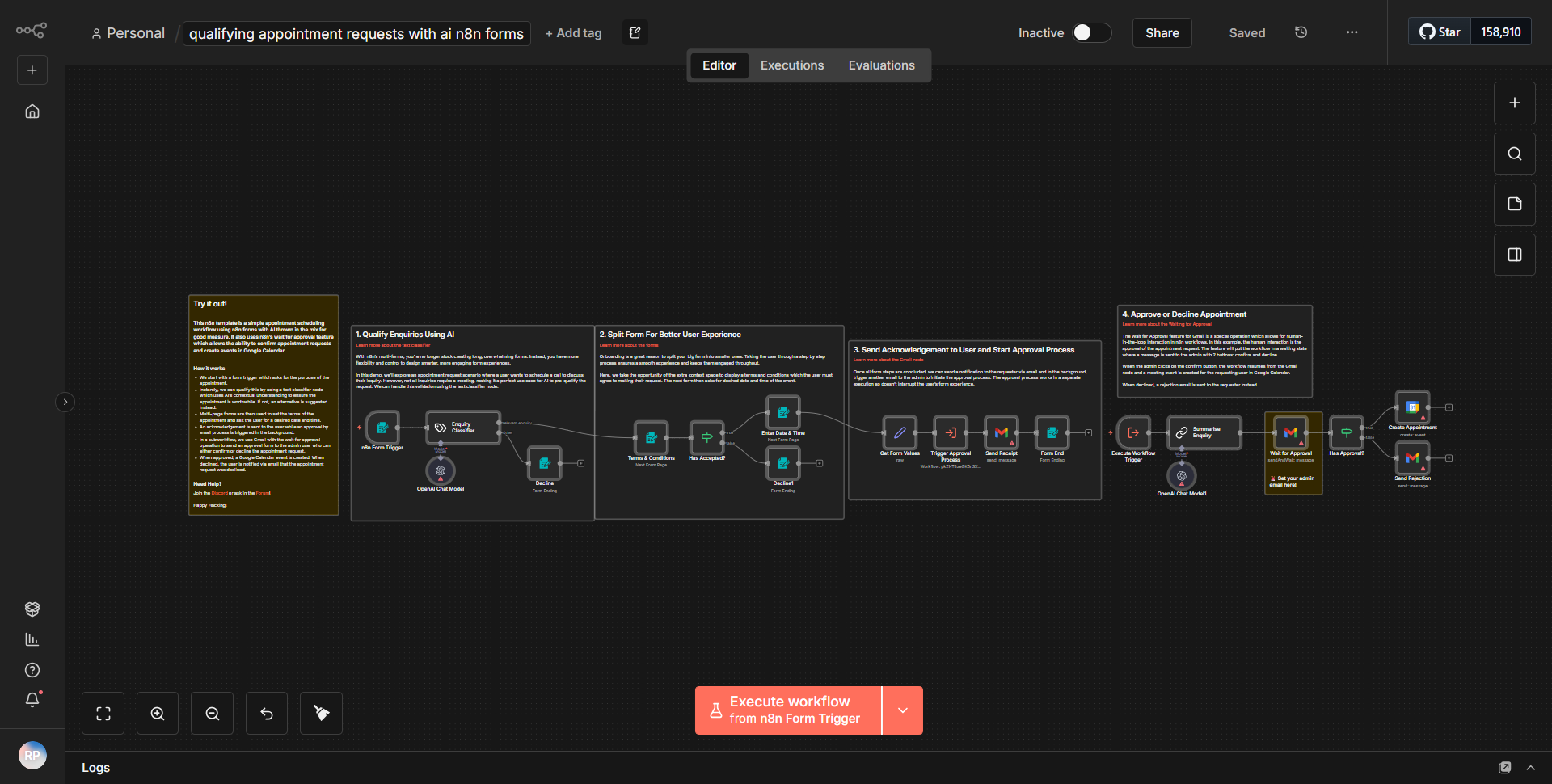Collapse the Logs panel chevron

1530,767
